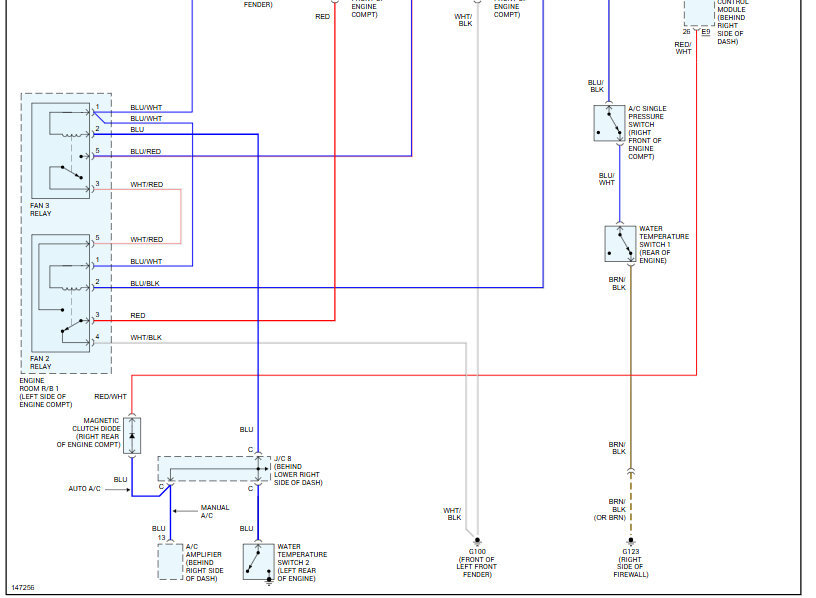
Task: Click 'RED/WHT' label above the clutch diode
Action: [110, 397]
